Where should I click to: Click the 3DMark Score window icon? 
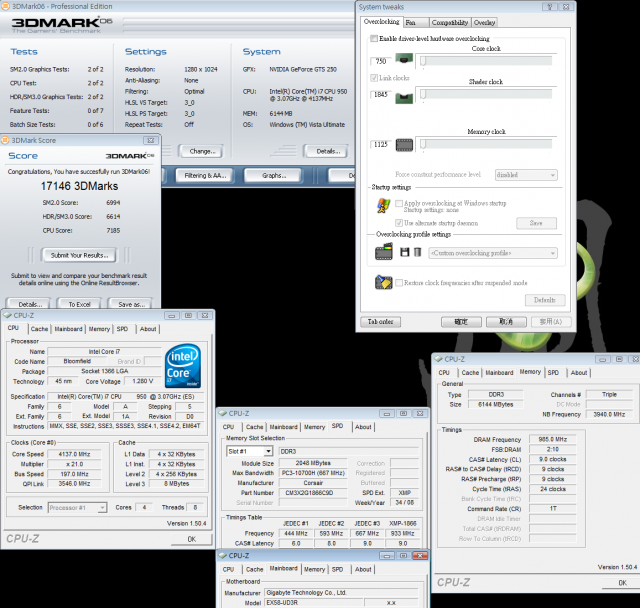click(x=5, y=140)
